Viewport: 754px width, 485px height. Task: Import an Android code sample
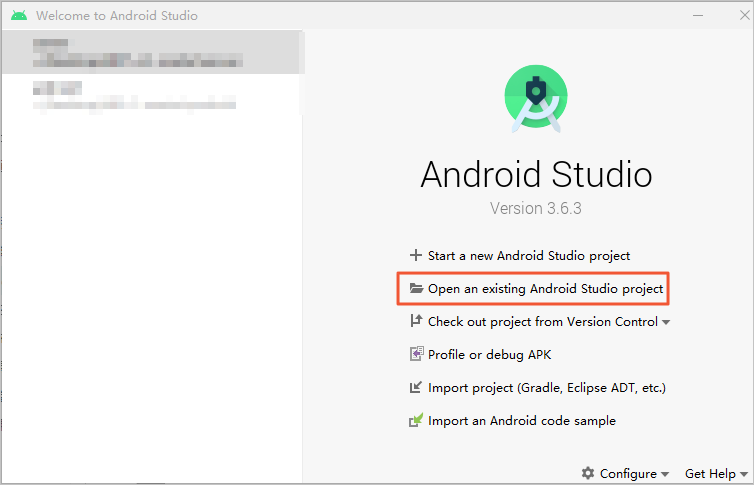tap(522, 421)
